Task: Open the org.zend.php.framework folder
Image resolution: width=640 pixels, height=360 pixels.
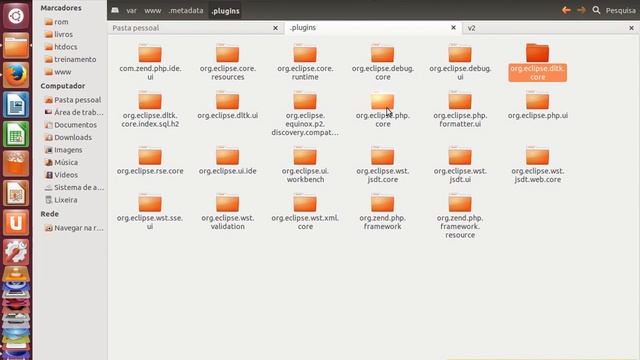Action: coord(382,212)
